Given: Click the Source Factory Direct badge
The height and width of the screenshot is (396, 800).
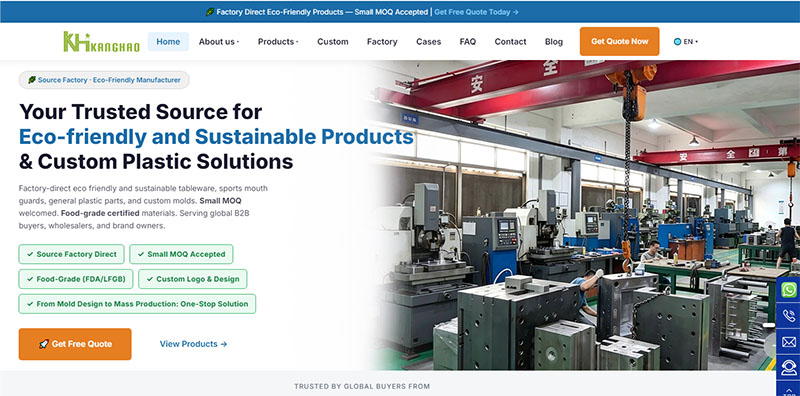Looking at the screenshot, I should click(x=71, y=254).
